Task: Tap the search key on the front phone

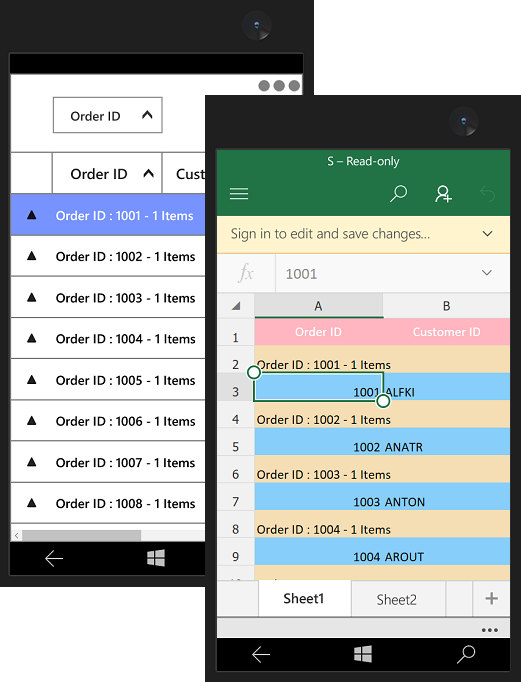Action: (466, 654)
